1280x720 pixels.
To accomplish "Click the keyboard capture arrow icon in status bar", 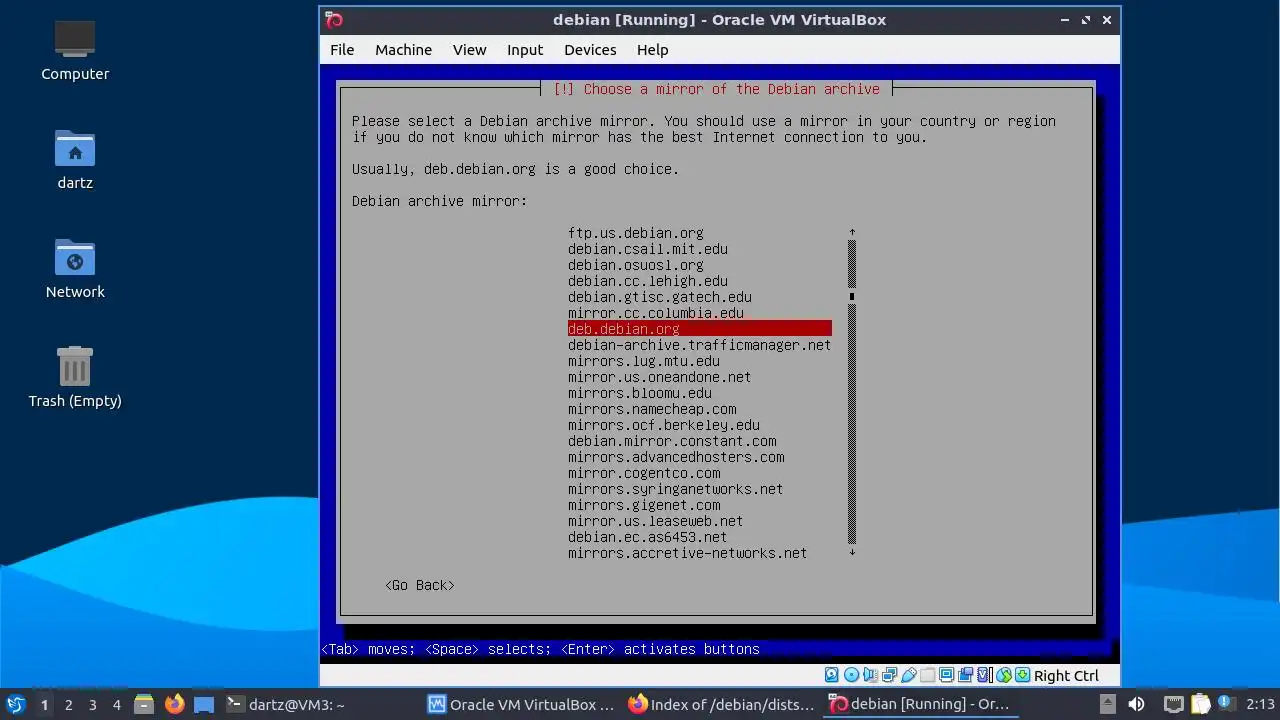I will point(1022,676).
